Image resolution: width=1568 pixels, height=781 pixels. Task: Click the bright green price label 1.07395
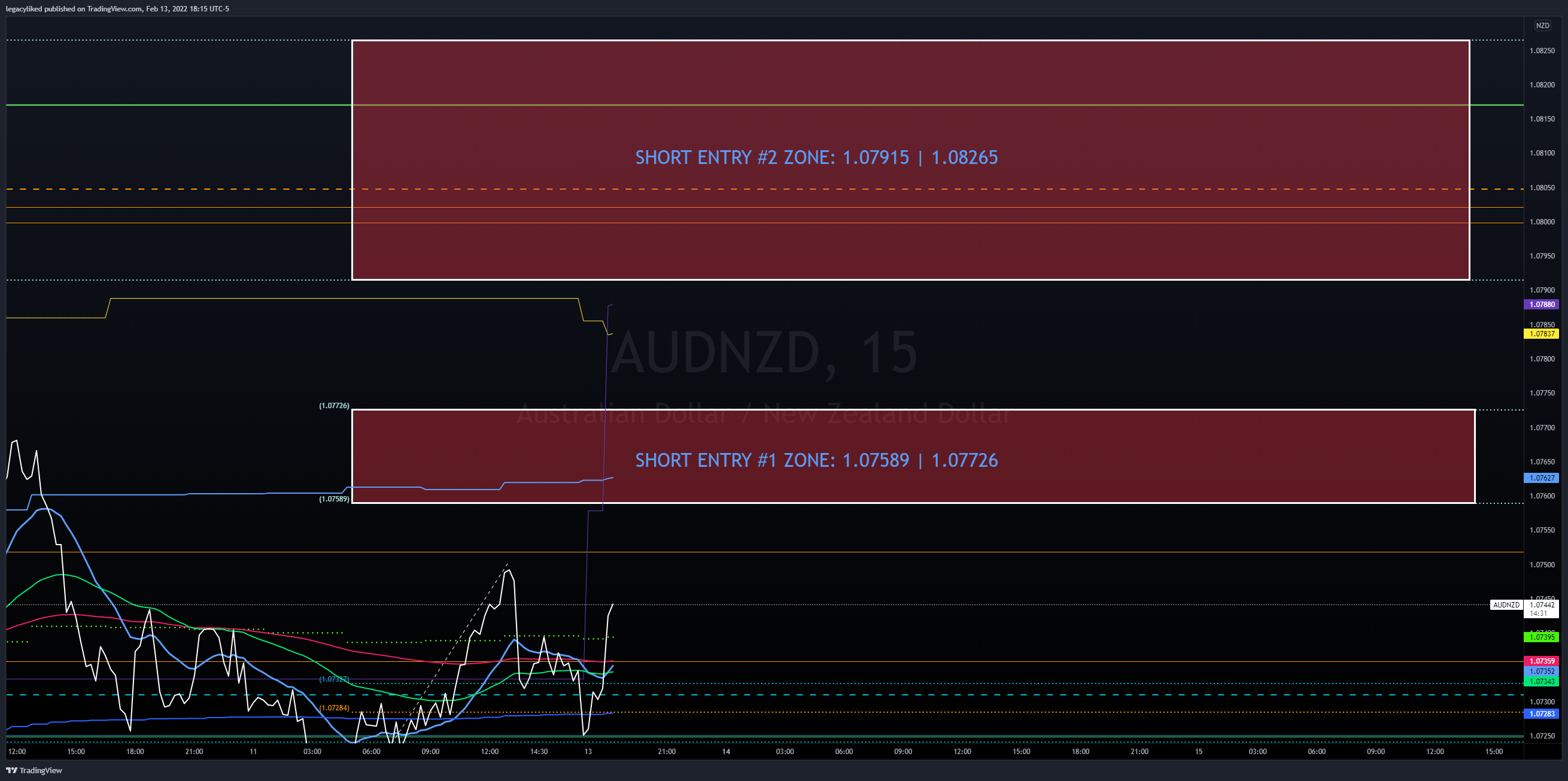click(1542, 637)
